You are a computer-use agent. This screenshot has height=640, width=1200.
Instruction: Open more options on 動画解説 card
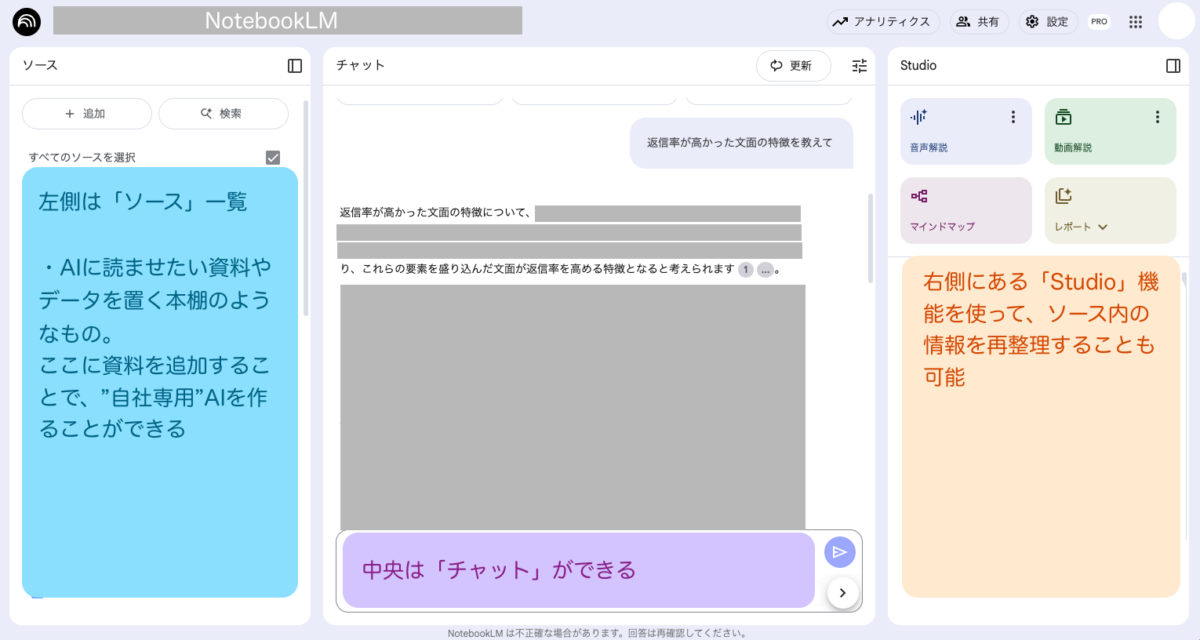pos(1158,117)
